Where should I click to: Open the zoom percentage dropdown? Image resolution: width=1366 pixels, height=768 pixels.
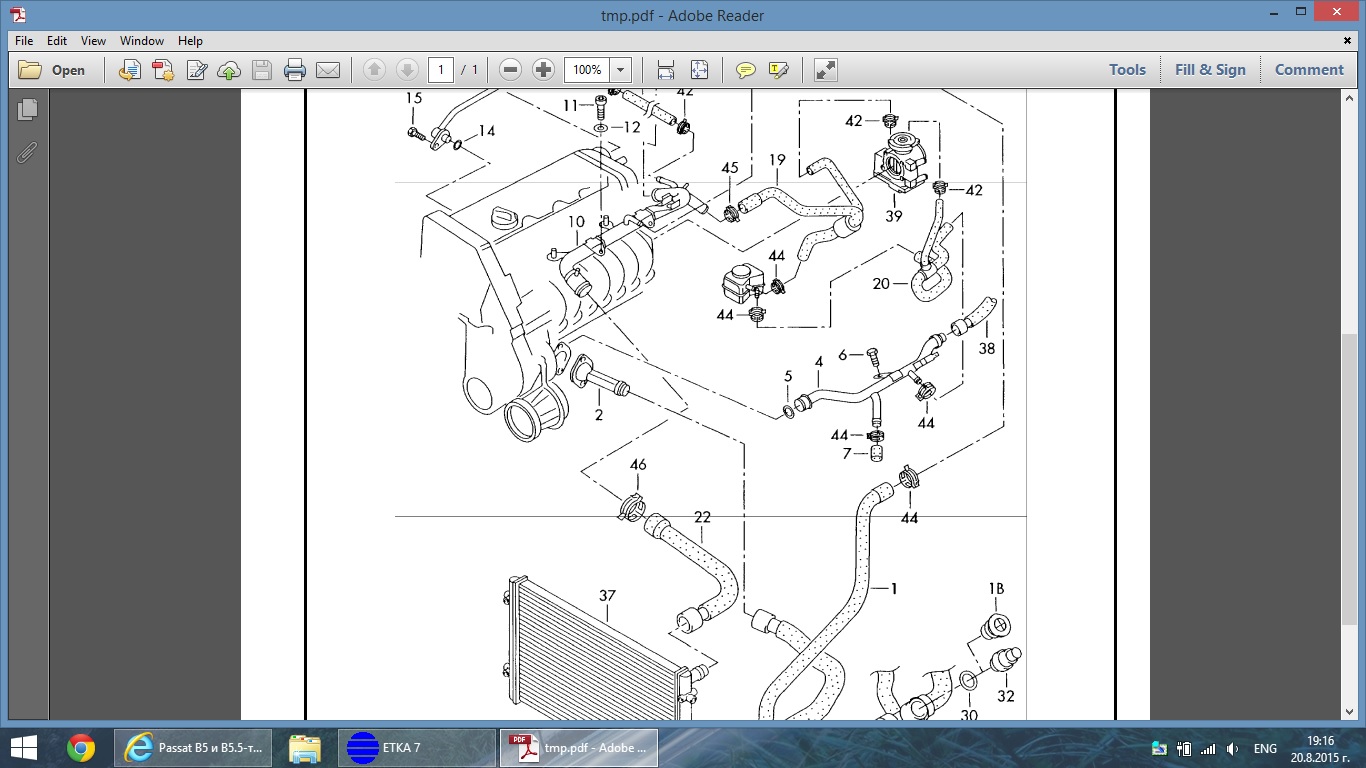621,70
